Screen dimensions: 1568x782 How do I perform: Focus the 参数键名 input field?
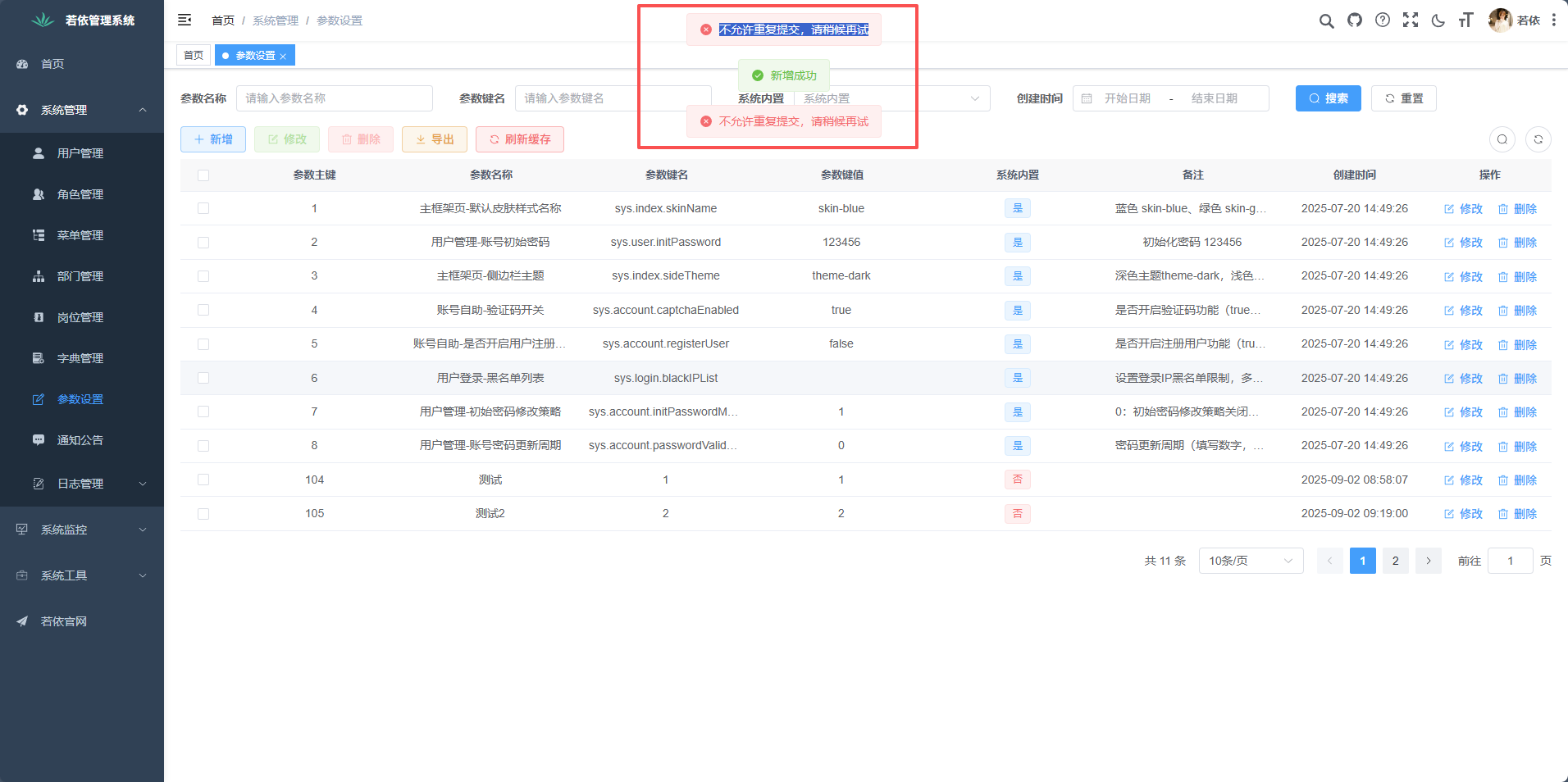[x=613, y=98]
